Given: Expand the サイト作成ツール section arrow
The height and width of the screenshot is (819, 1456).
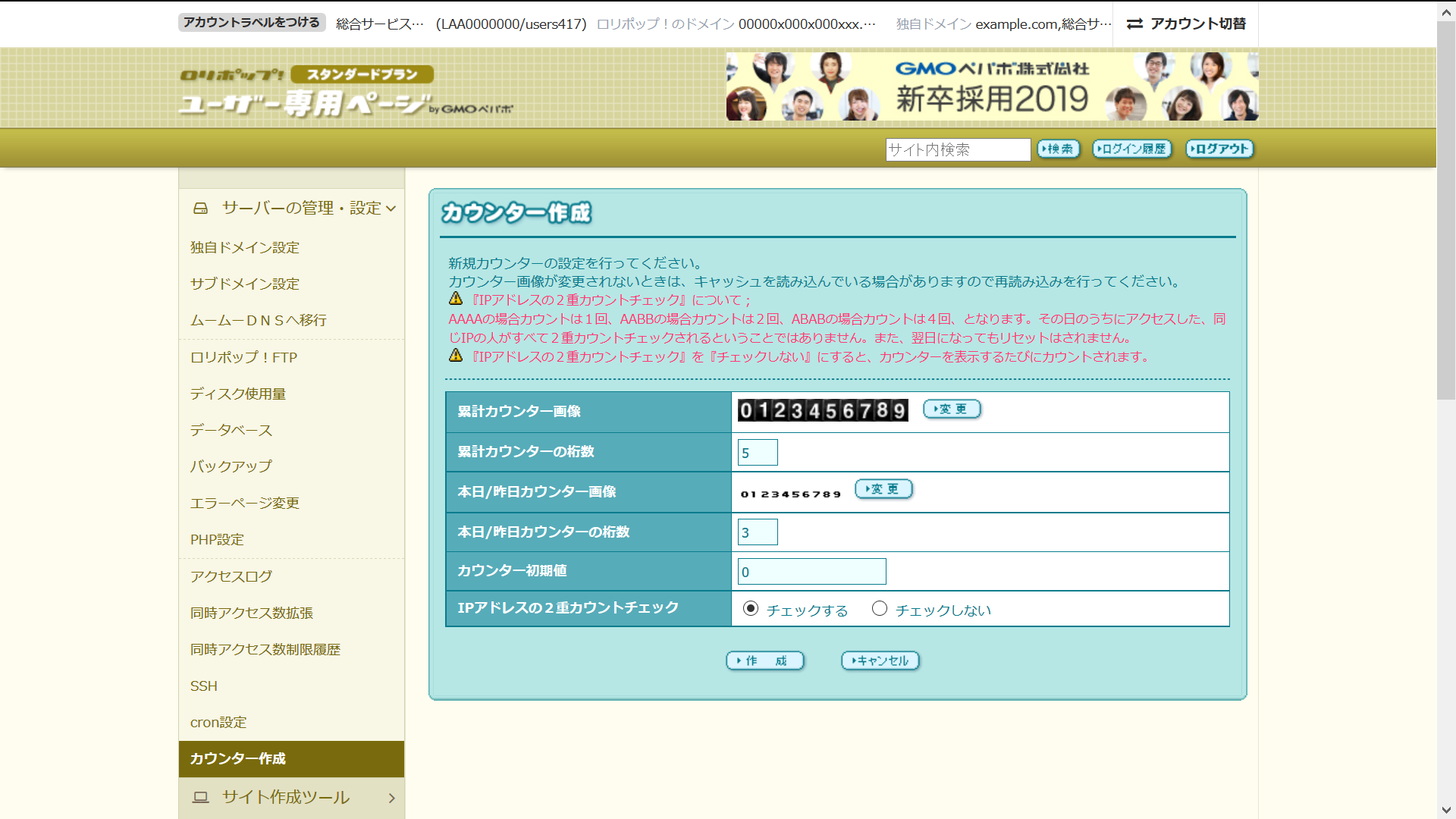Looking at the screenshot, I should [x=391, y=798].
